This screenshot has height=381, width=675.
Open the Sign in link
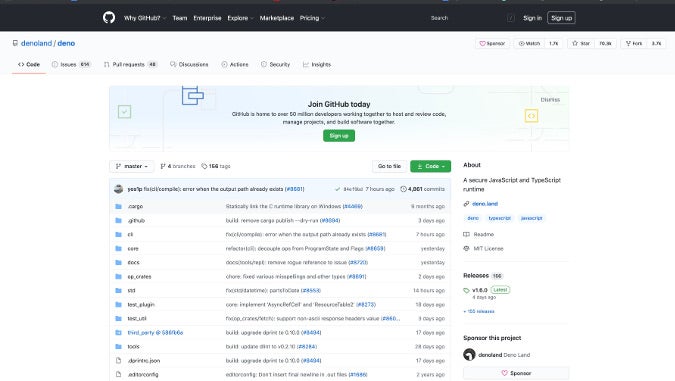[532, 18]
